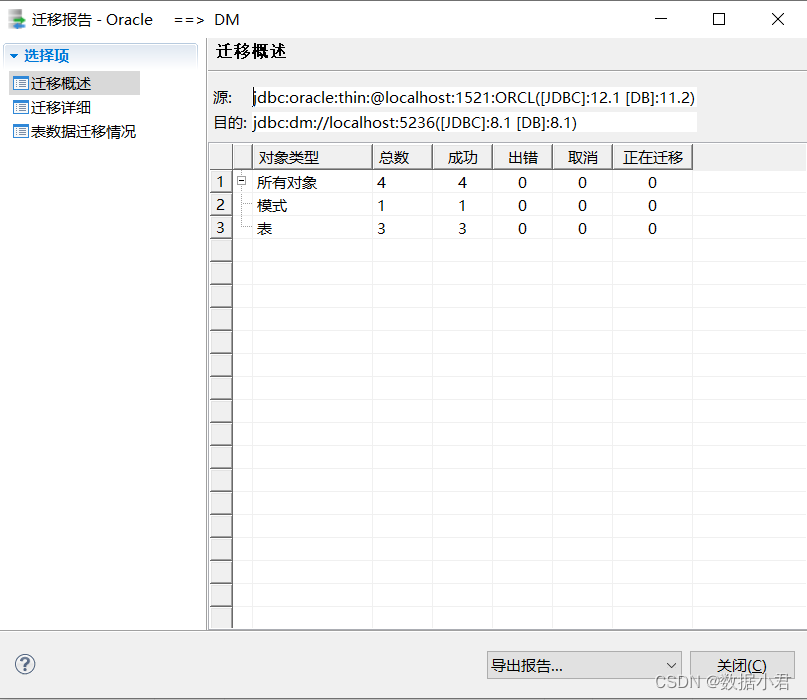Click the 目的: label
Image resolution: width=807 pixels, height=700 pixels.
pyautogui.click(x=230, y=122)
